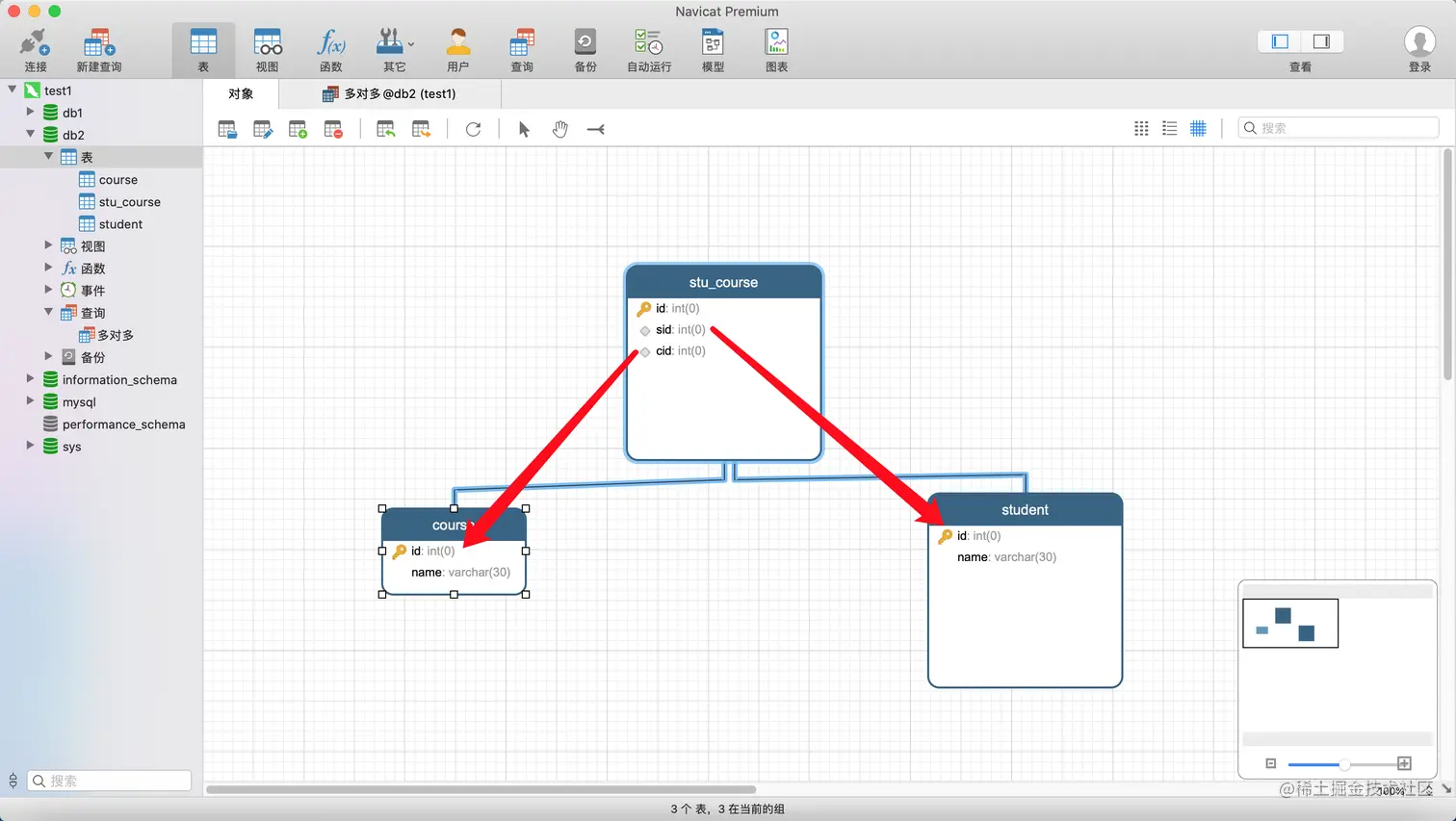Click the import wizard icon

386,129
